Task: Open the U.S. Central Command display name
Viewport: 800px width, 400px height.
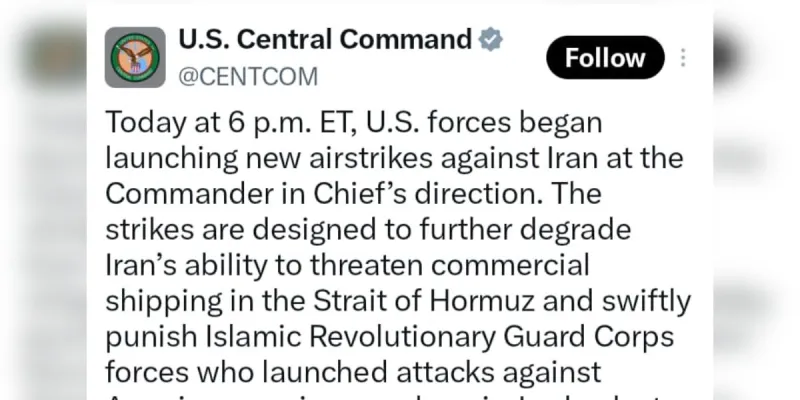Action: [x=325, y=39]
